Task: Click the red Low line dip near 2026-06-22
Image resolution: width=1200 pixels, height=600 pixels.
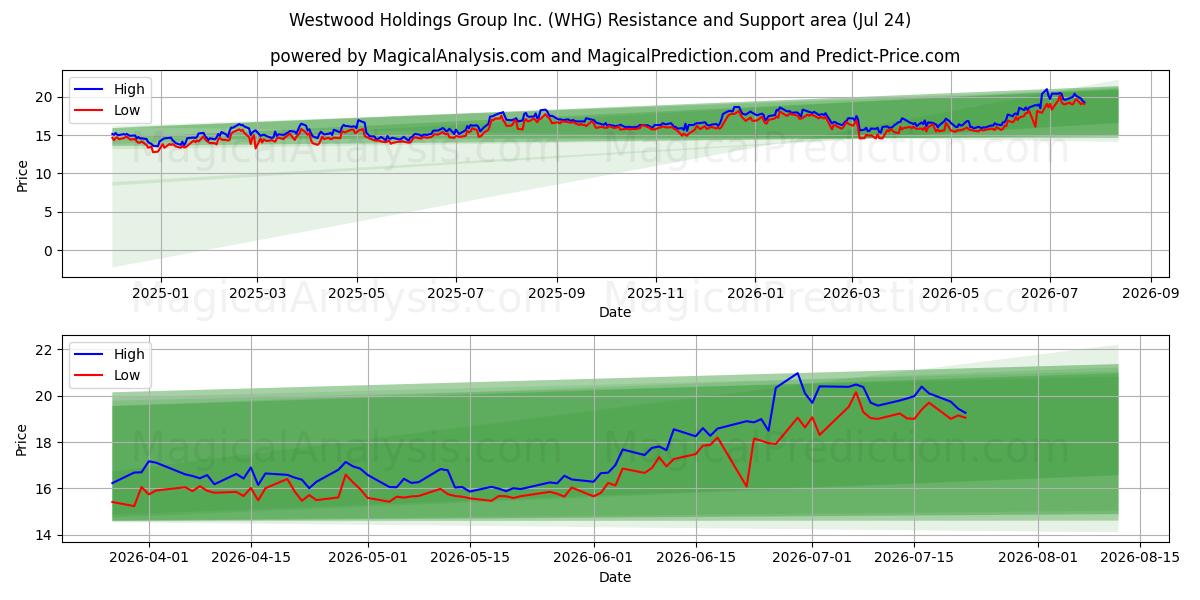Action: tap(747, 486)
